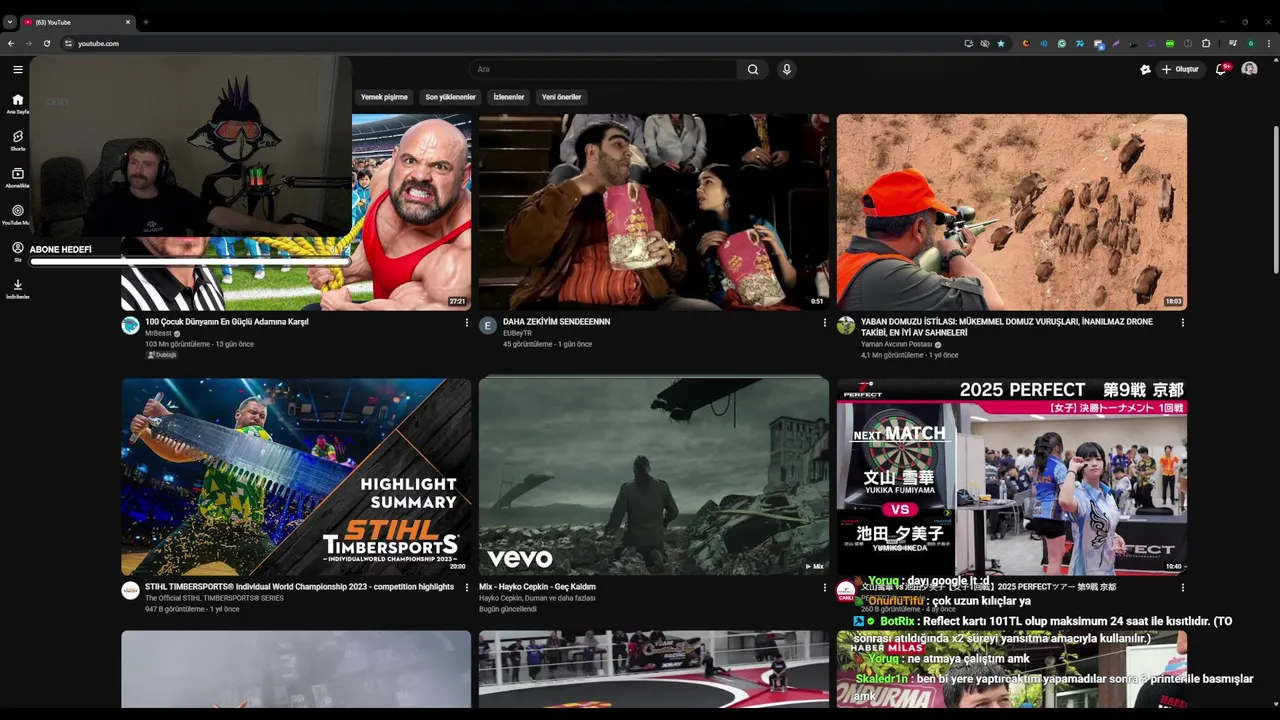The height and width of the screenshot is (720, 1280).
Task: Open the Extensions puzzle-piece menu
Action: tap(1206, 43)
